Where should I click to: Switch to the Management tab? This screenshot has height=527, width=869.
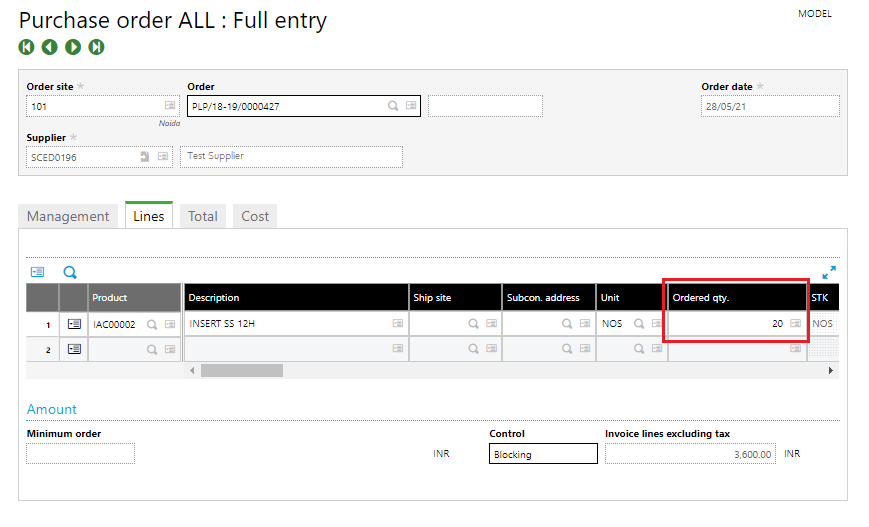[68, 216]
